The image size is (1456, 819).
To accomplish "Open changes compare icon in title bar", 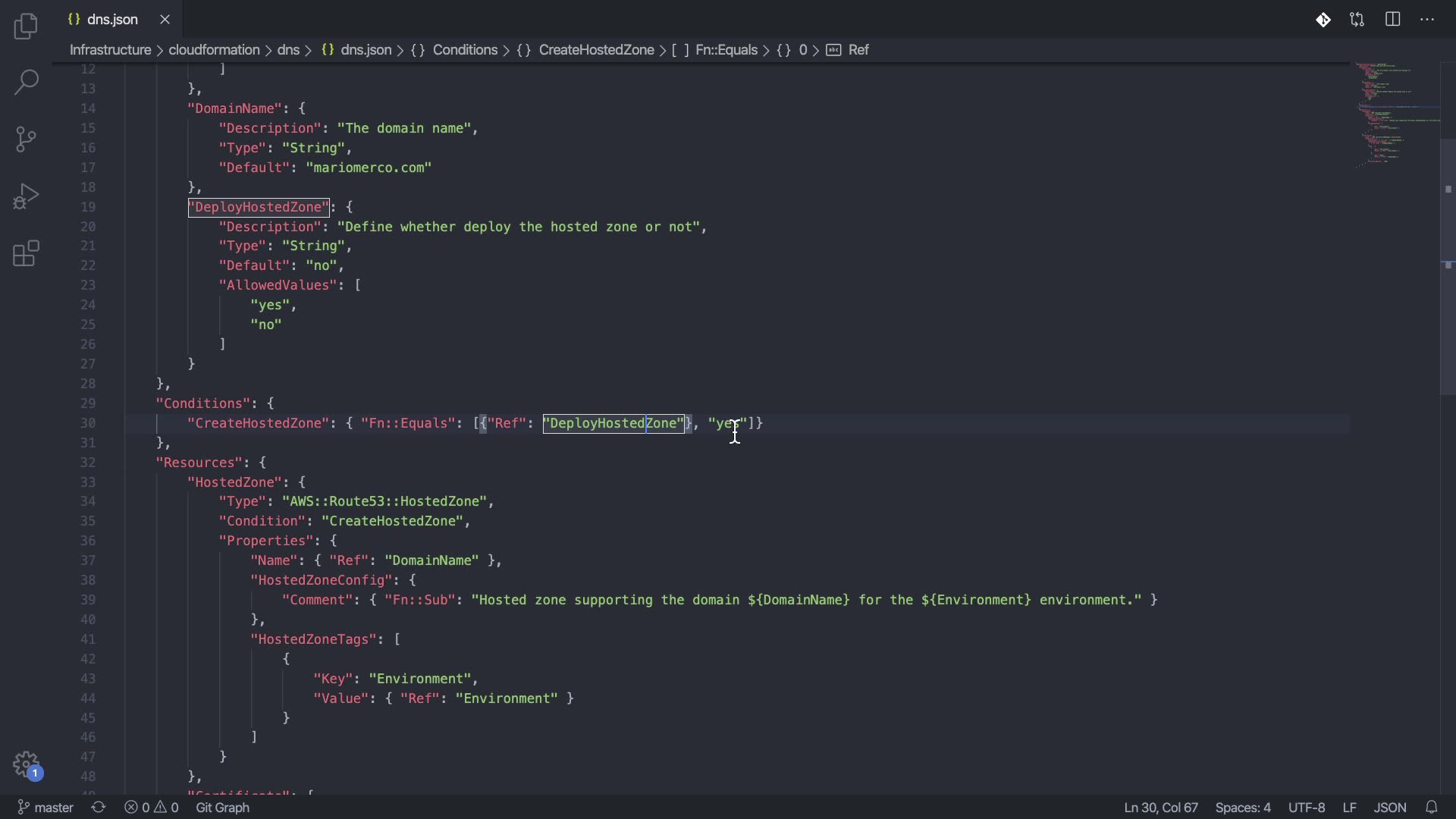I will [1357, 20].
